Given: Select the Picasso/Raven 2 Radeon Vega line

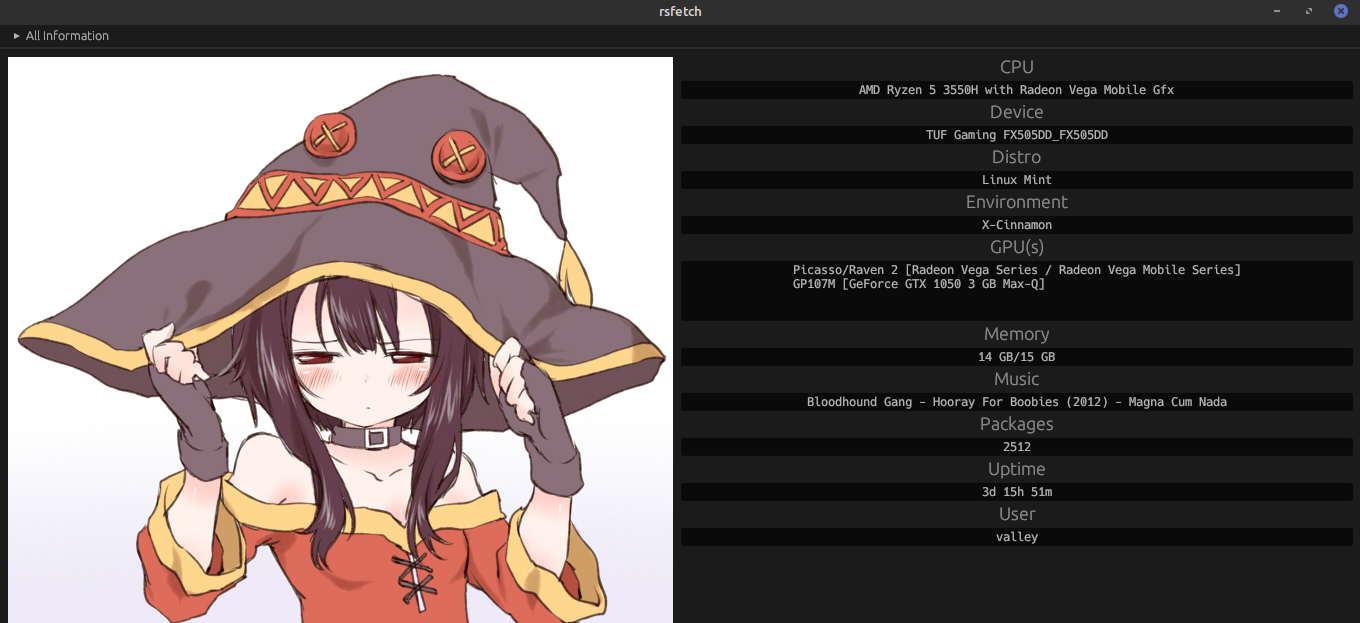Looking at the screenshot, I should 1016,270.
